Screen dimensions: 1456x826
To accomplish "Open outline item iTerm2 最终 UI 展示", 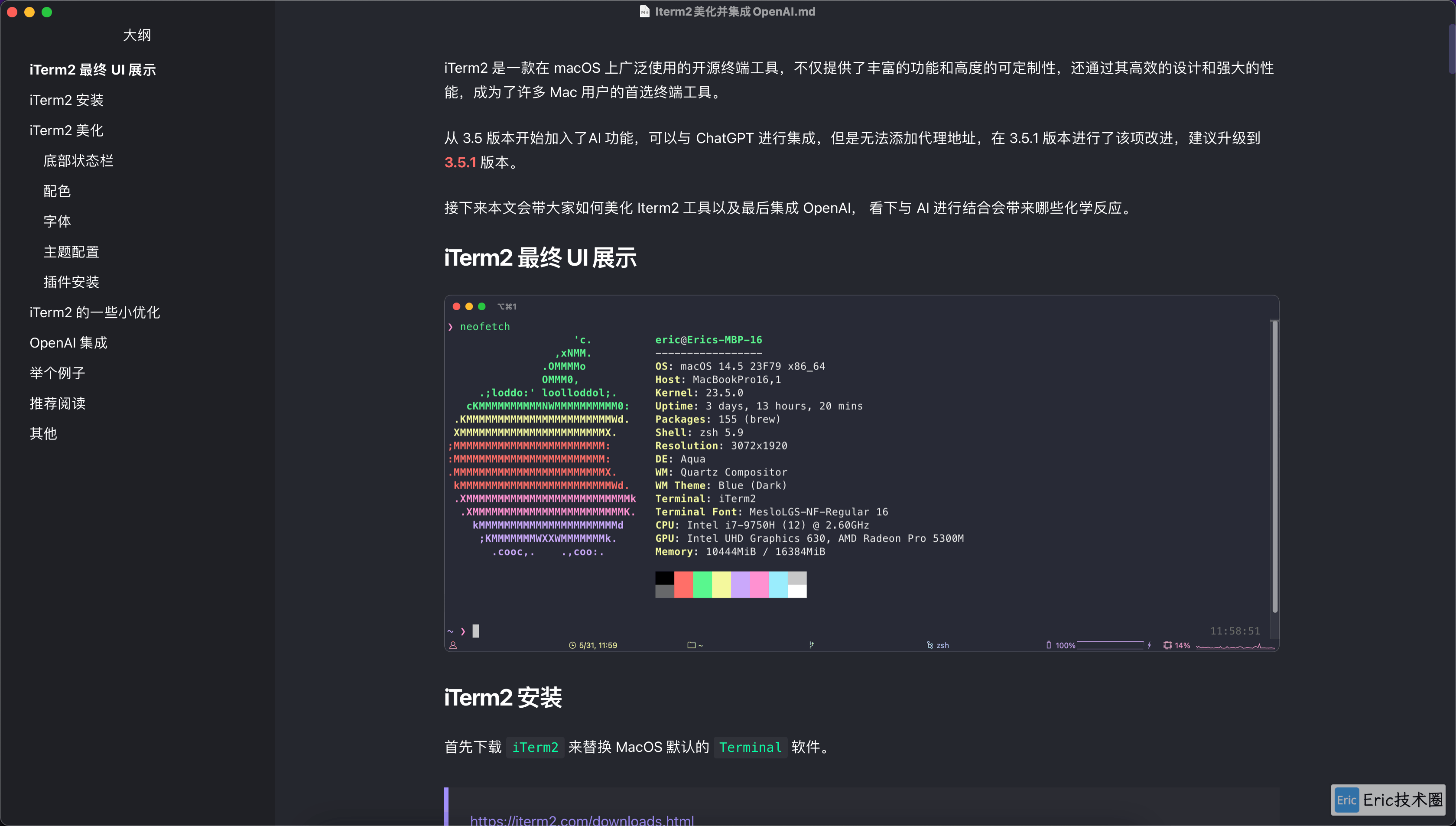I will 92,70.
